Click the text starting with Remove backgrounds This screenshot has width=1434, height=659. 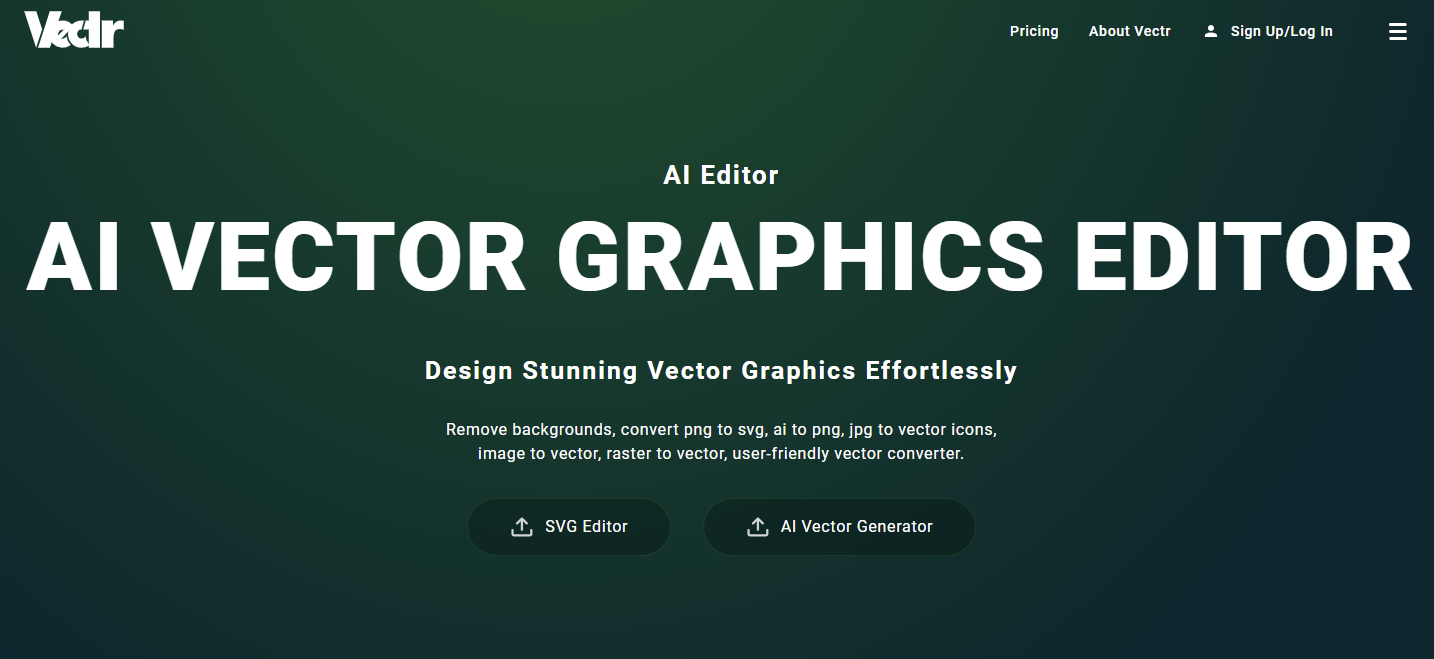(721, 442)
